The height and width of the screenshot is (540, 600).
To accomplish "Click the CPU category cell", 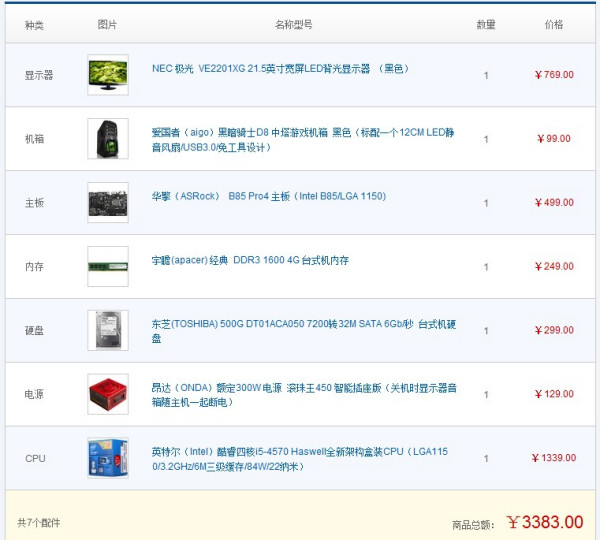I will coord(35,458).
